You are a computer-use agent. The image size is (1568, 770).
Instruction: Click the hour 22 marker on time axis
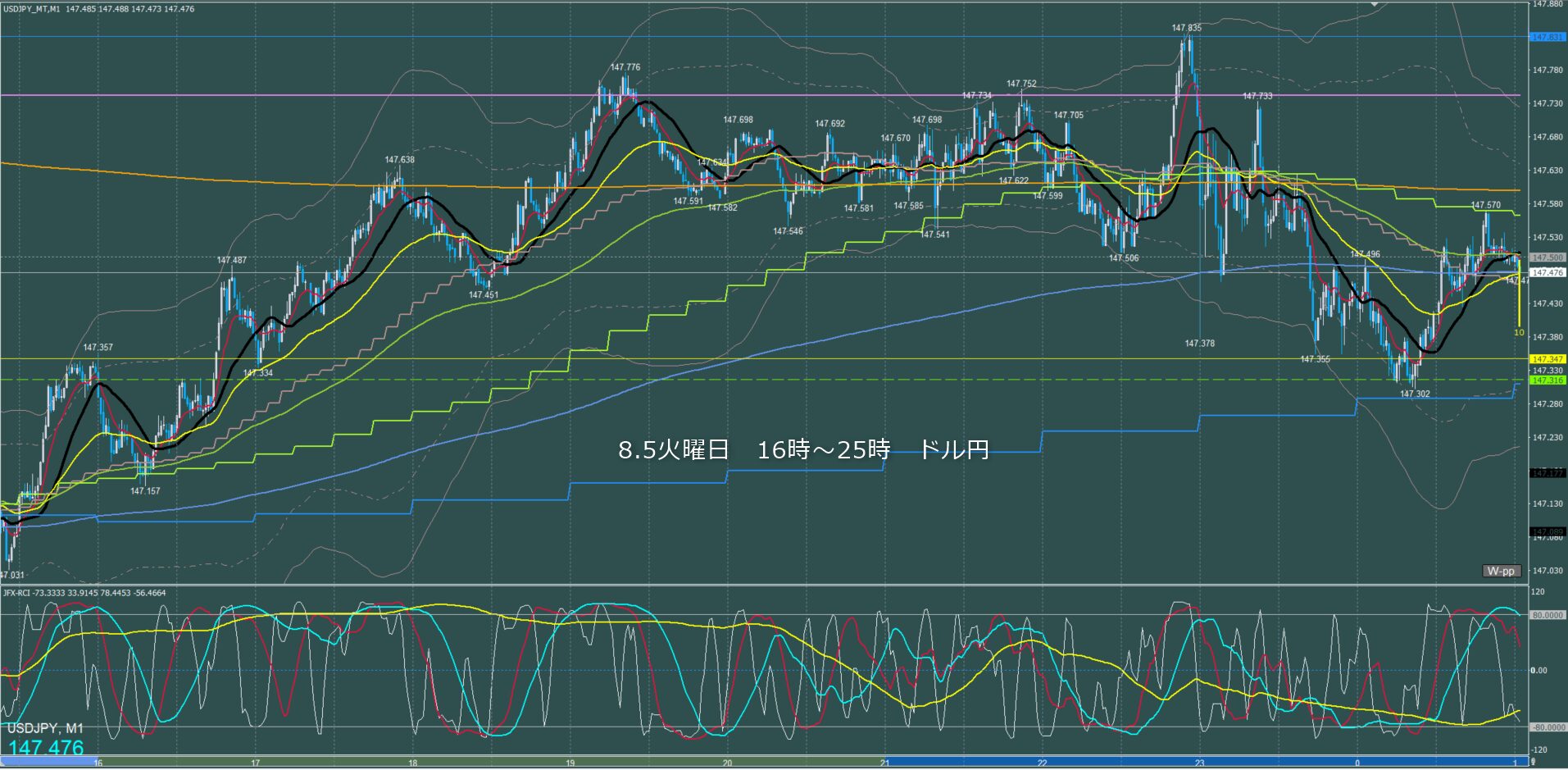click(x=1043, y=763)
